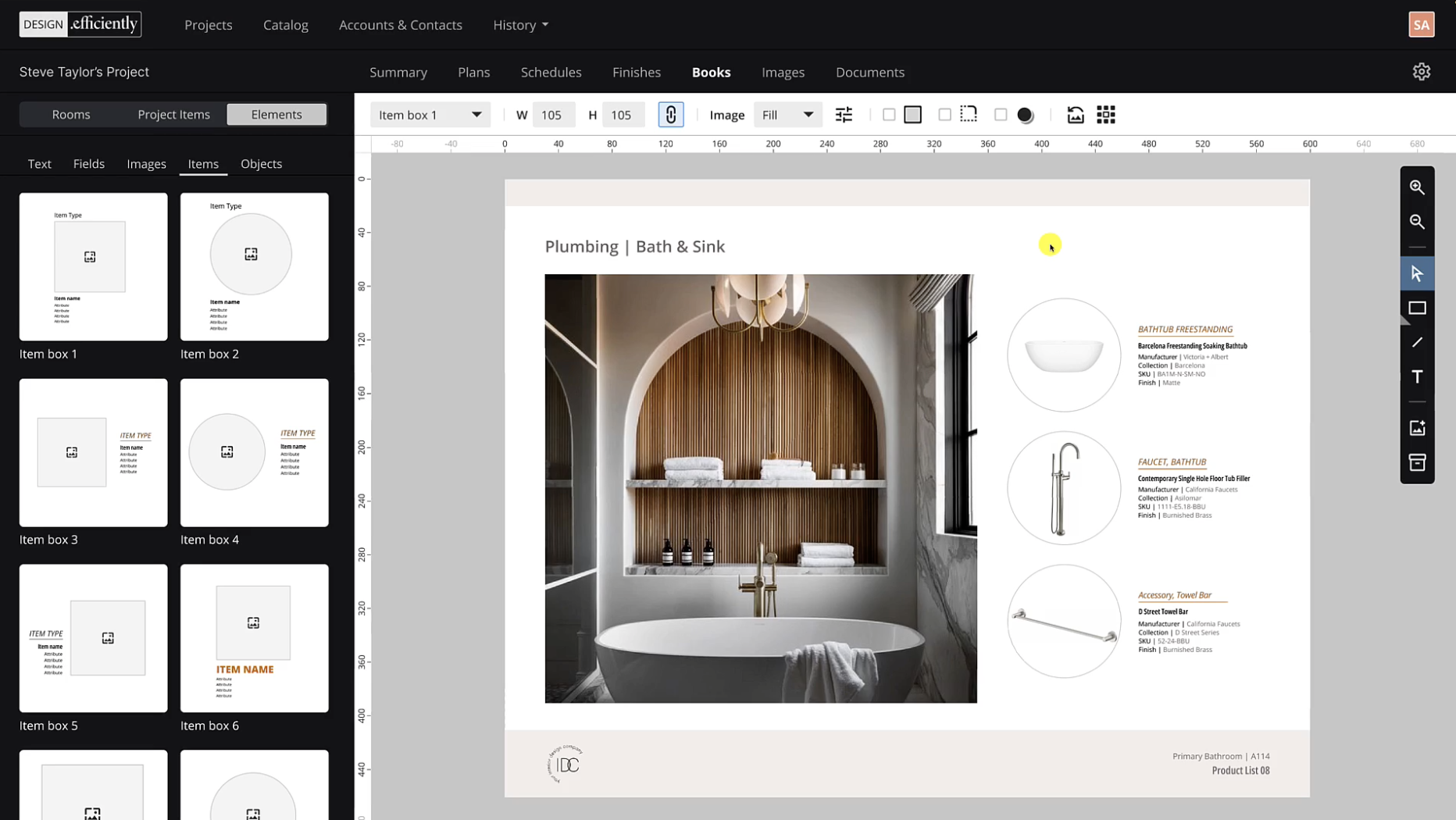
Task: Open project settings gear
Action: pos(1422,72)
